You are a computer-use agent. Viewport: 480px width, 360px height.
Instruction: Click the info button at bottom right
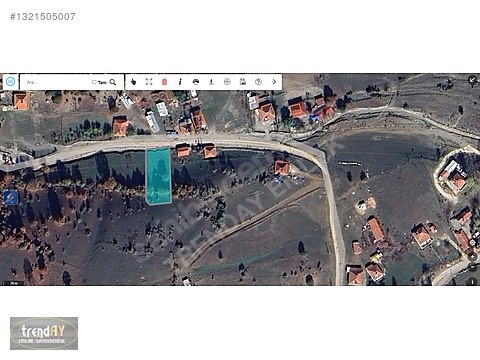(x=473, y=282)
